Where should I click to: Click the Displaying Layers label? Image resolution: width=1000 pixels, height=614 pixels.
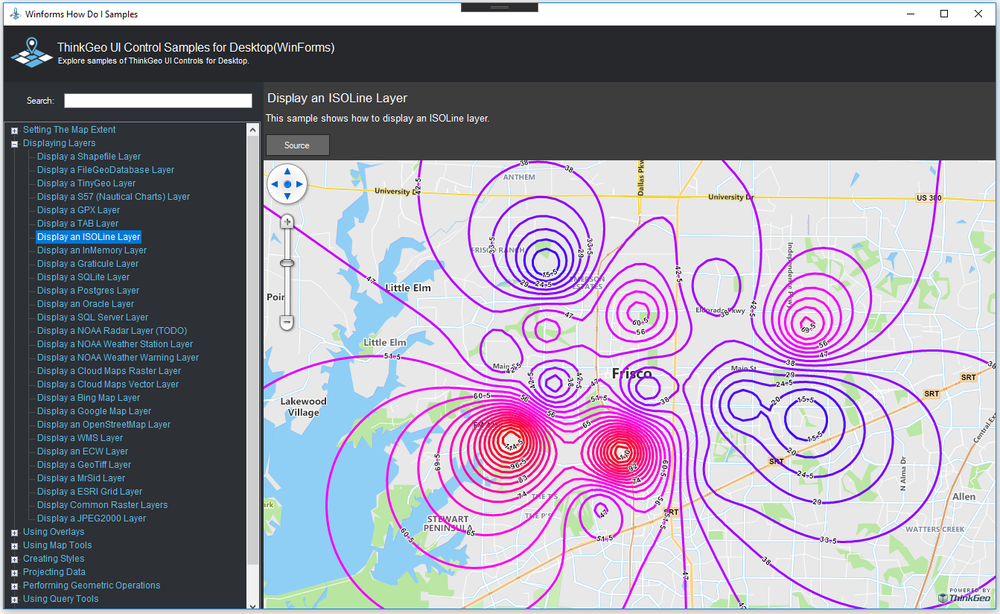tap(59, 143)
